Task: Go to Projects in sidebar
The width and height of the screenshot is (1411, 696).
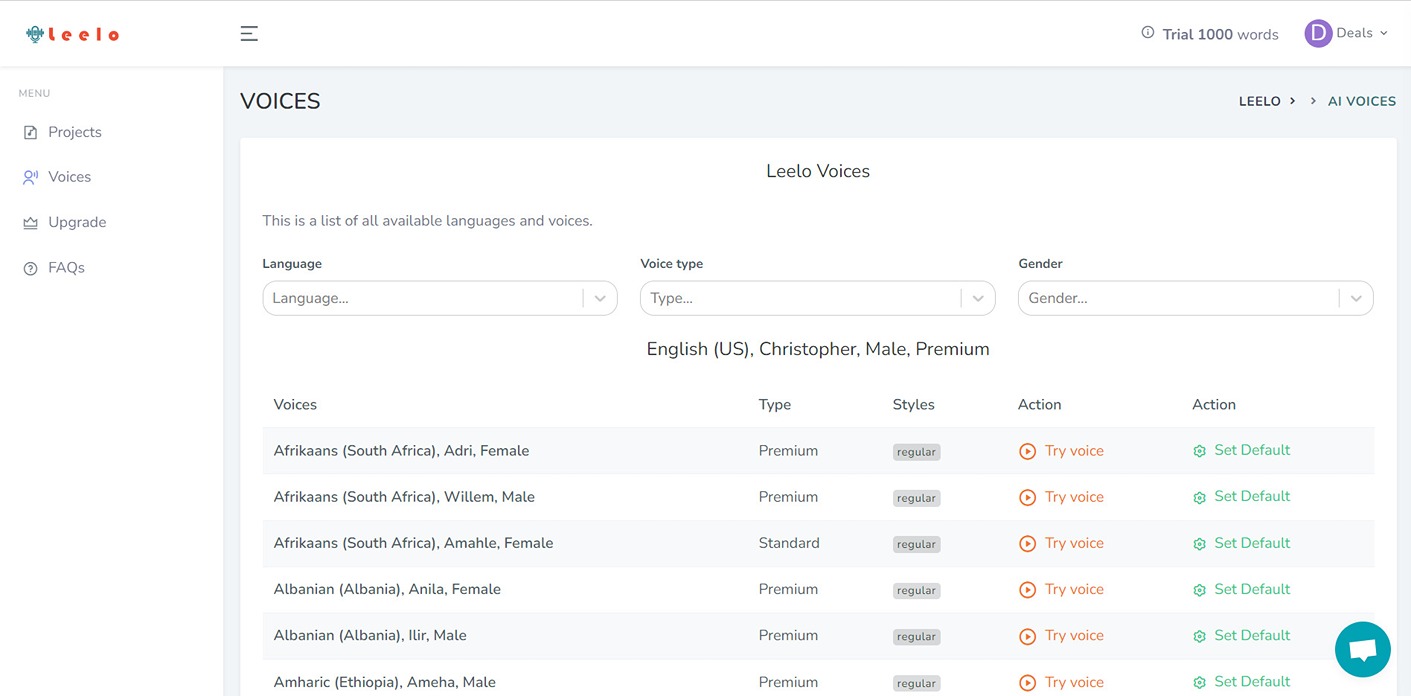Action: click(75, 132)
